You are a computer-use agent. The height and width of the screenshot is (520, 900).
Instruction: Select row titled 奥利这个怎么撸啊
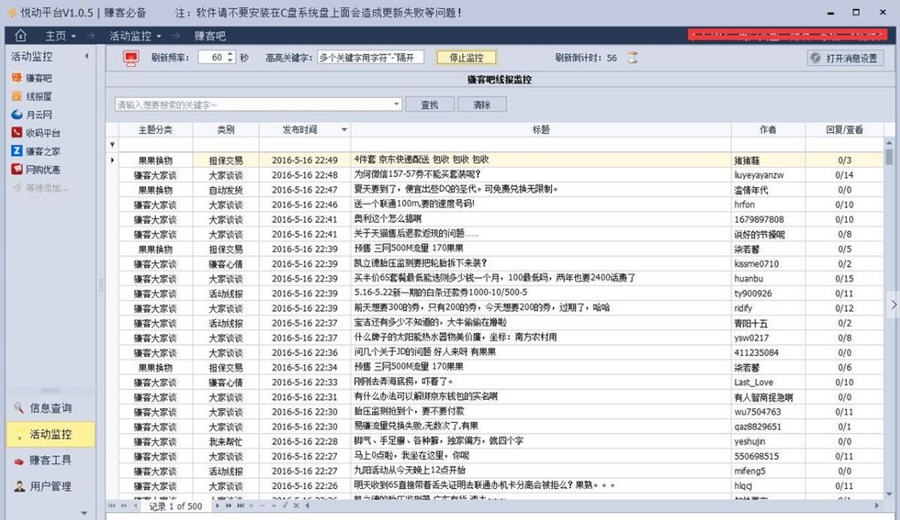point(501,219)
